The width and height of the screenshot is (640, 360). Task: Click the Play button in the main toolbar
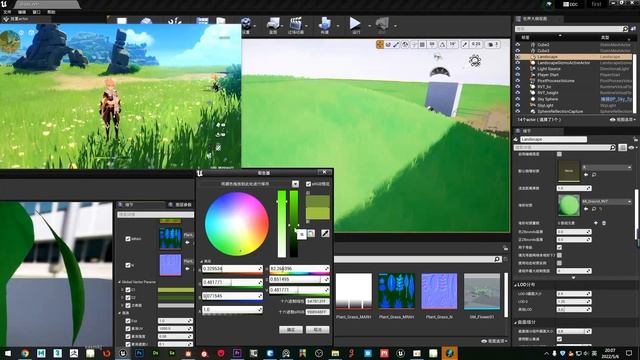tap(355, 24)
